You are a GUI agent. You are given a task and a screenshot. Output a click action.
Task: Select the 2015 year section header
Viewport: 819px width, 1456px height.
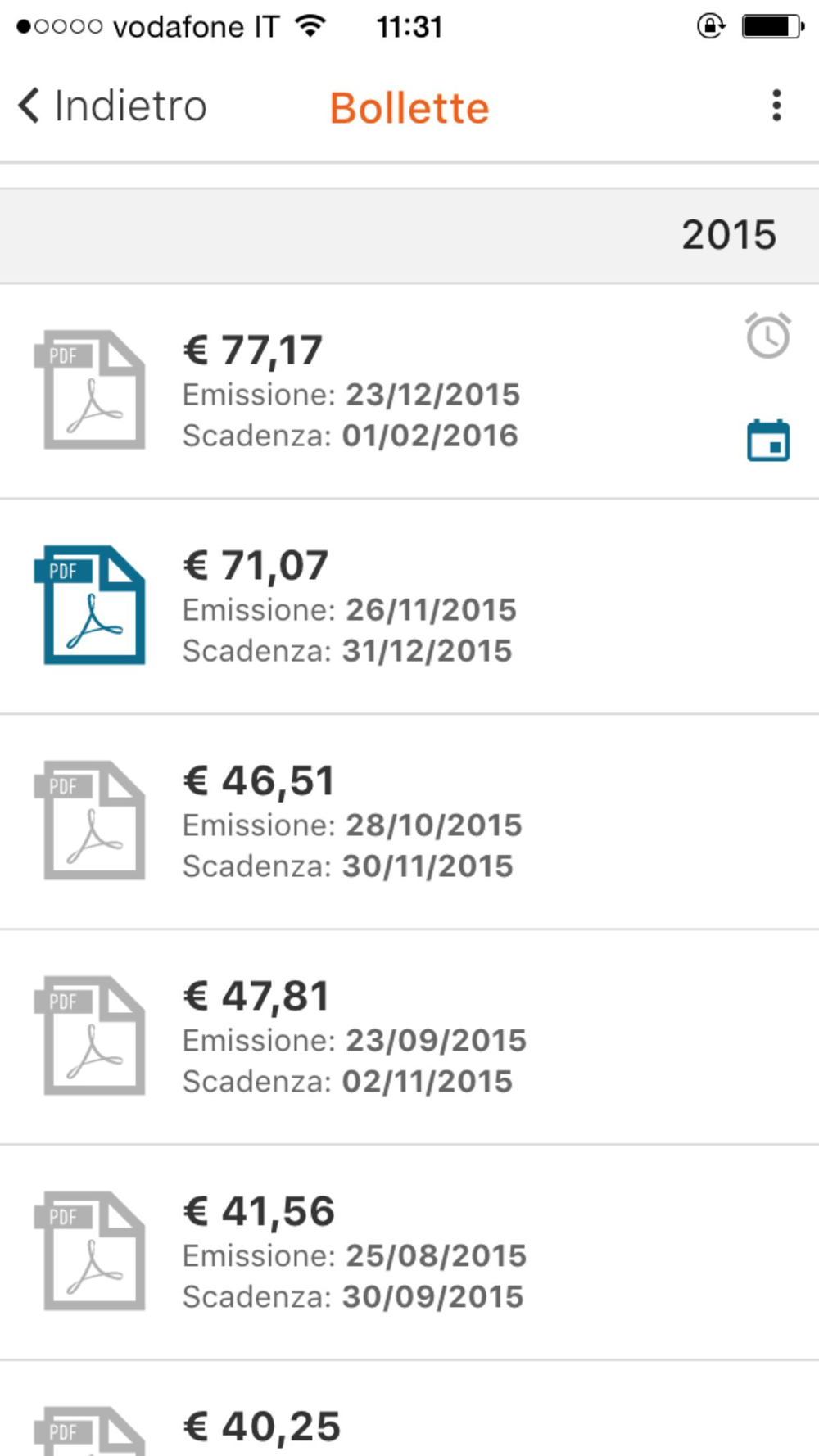(x=728, y=235)
